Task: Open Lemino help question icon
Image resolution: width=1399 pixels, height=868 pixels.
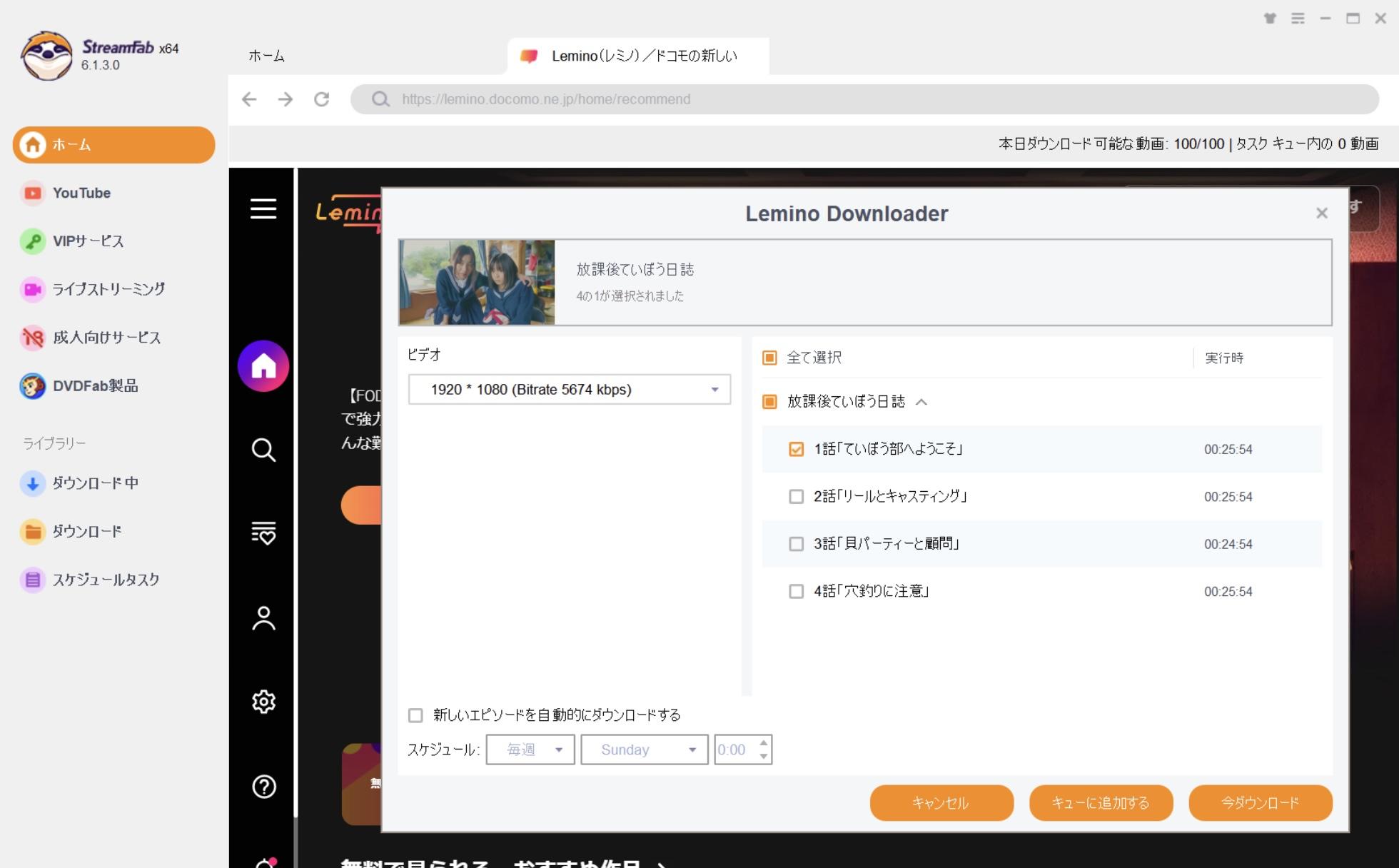Action: pos(263,787)
